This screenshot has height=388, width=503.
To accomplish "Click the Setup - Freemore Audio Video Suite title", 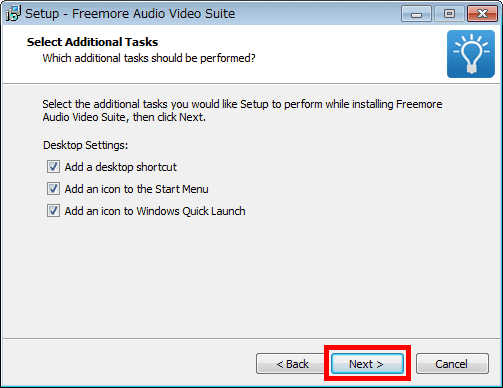I will pos(130,14).
